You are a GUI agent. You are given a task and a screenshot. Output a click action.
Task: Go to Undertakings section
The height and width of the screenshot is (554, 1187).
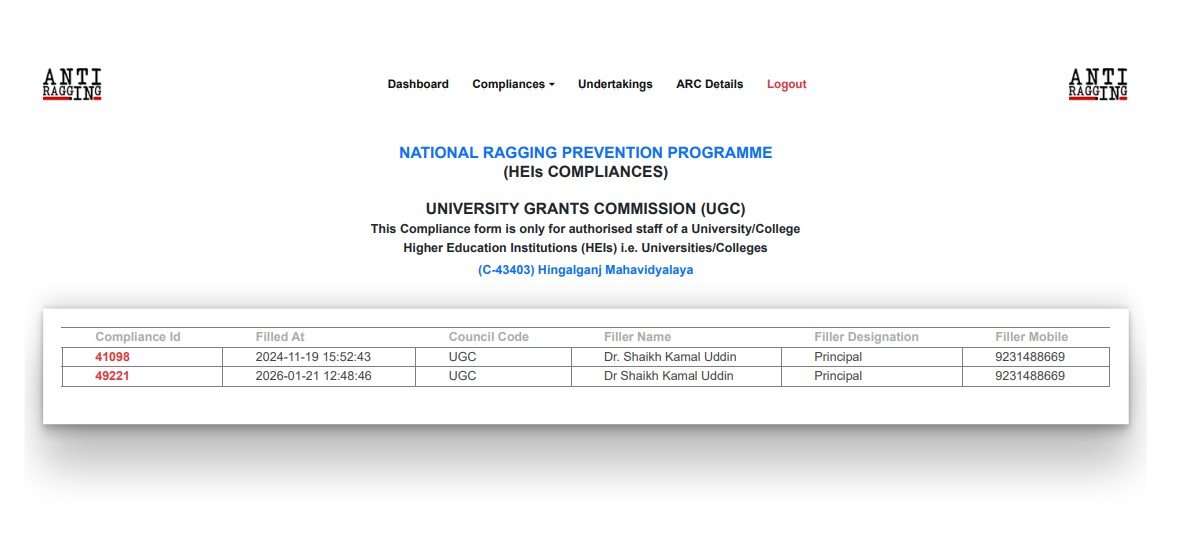[615, 84]
